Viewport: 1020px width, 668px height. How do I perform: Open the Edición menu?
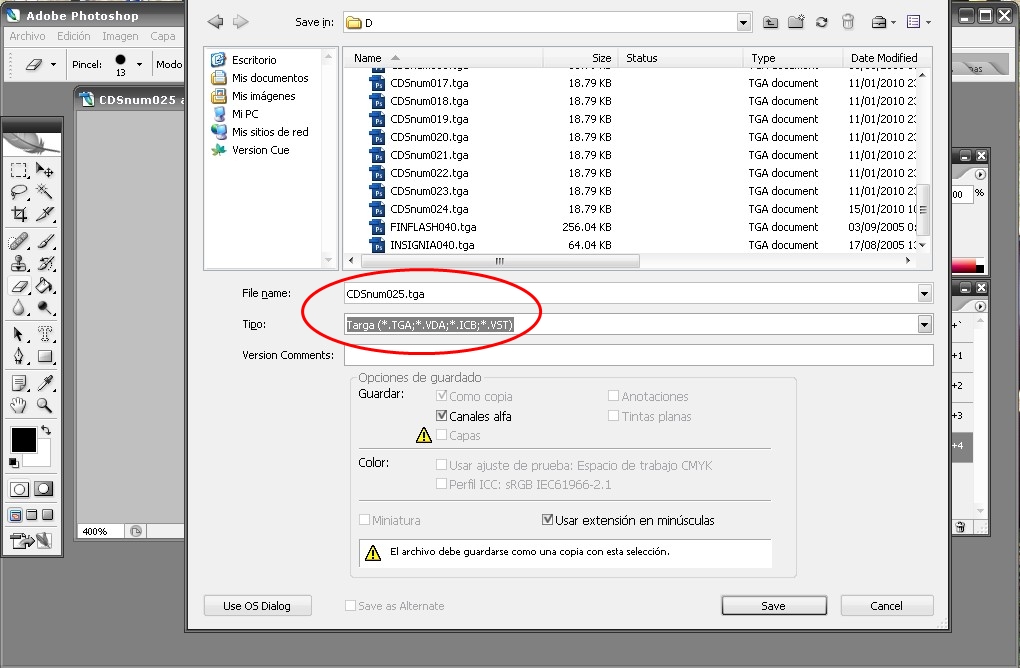tap(74, 36)
